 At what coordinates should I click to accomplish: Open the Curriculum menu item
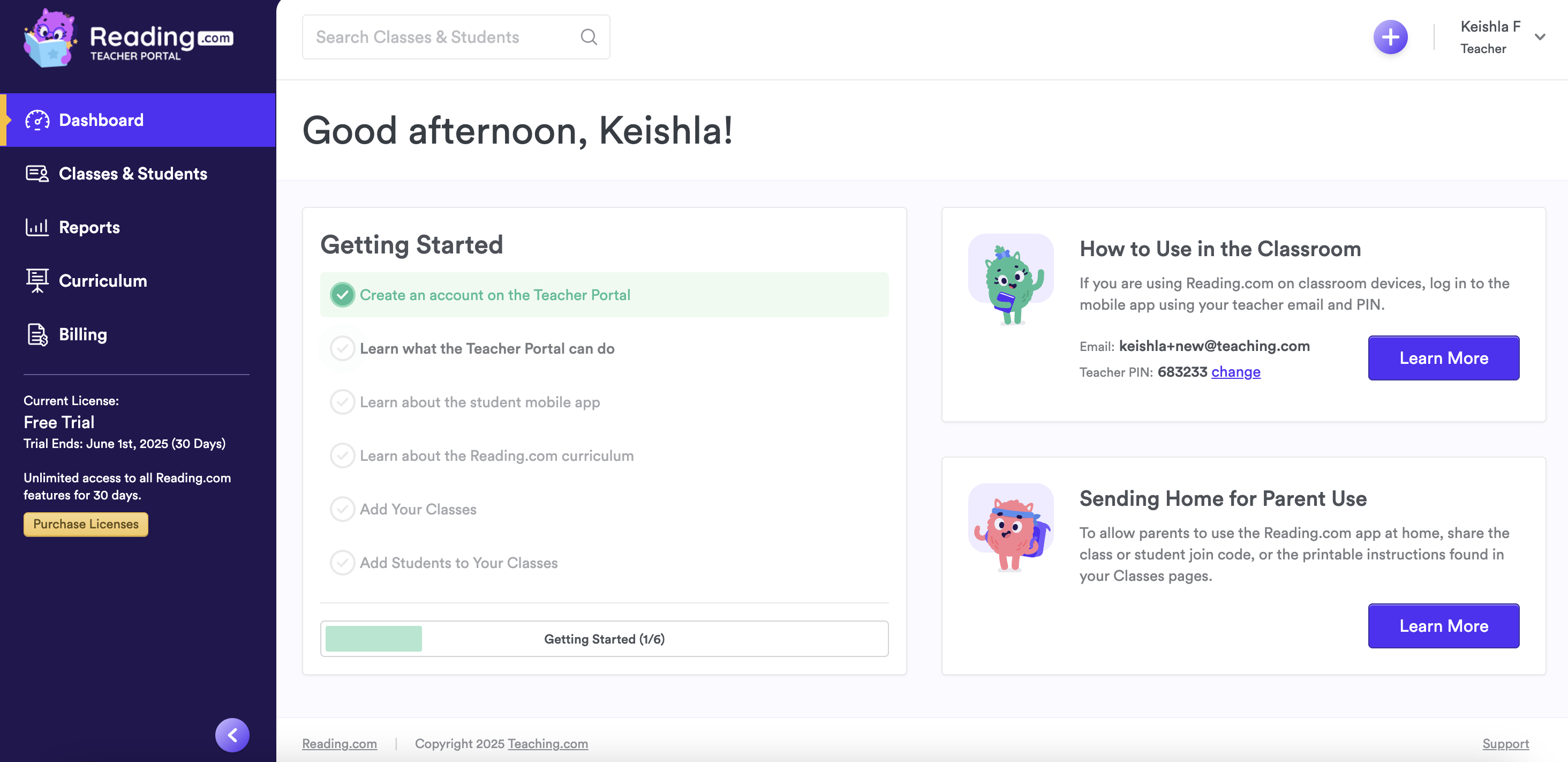(x=103, y=281)
